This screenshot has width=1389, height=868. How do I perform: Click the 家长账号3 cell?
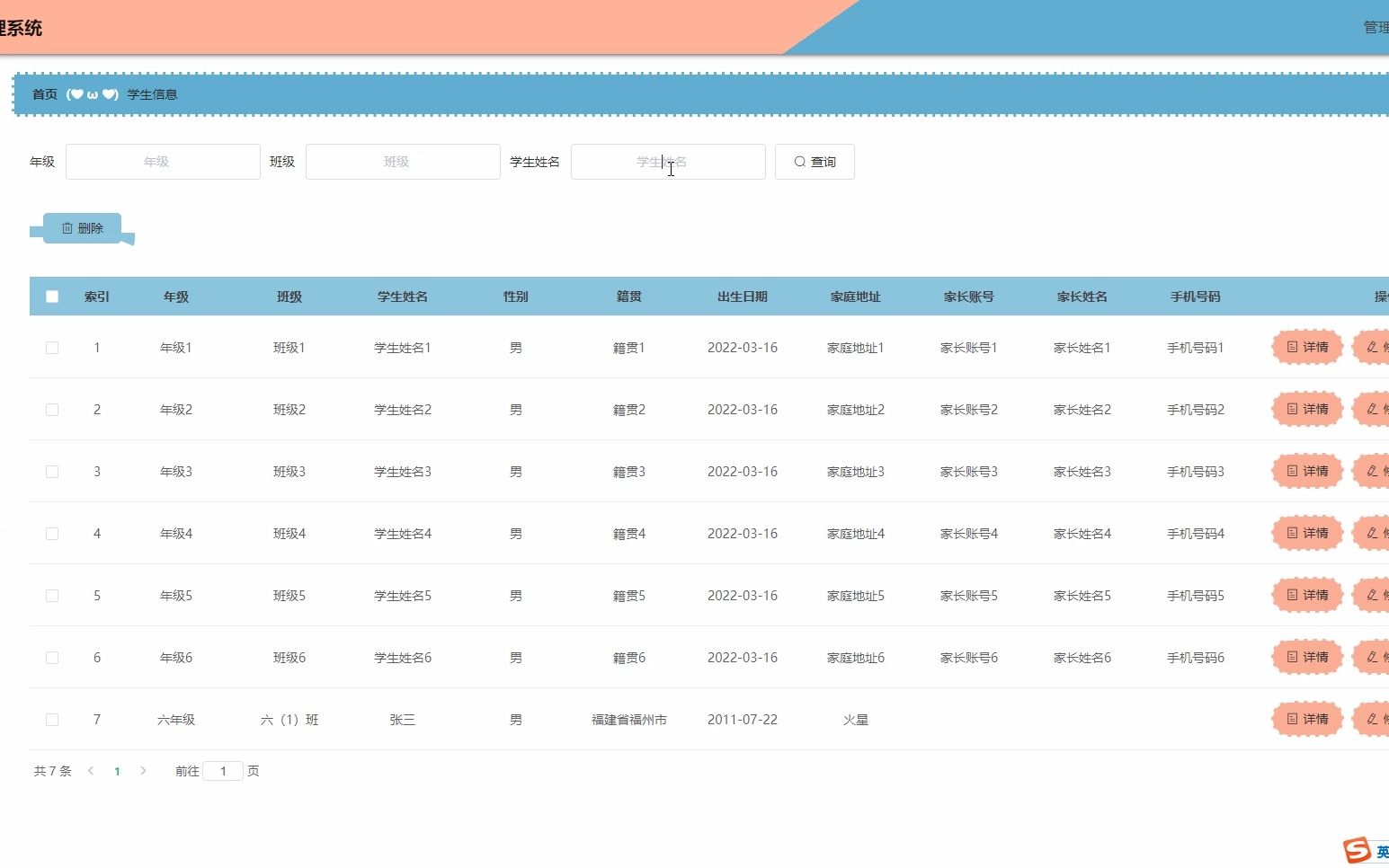click(x=969, y=472)
